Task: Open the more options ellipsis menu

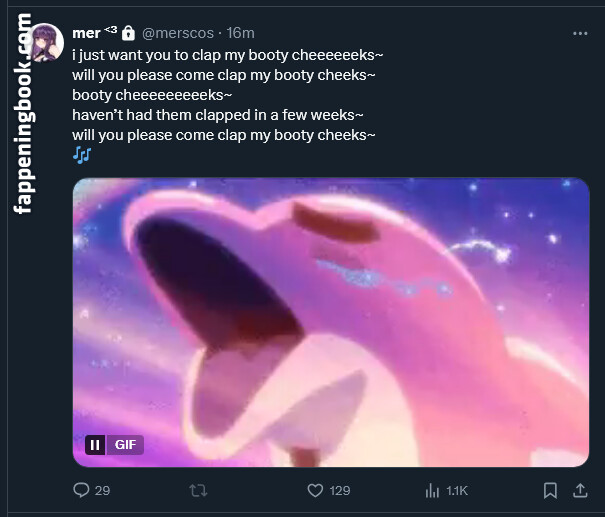Action: [x=580, y=33]
